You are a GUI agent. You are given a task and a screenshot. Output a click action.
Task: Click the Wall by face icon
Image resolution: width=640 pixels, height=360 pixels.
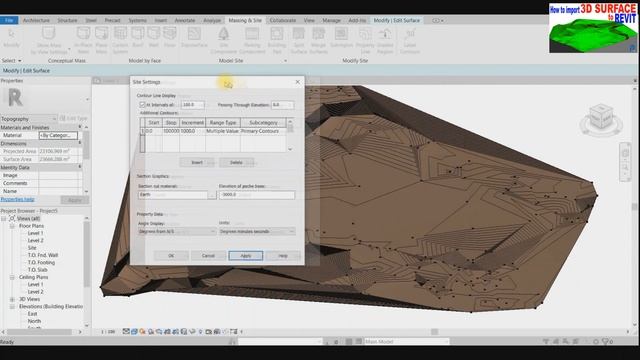(x=153, y=33)
